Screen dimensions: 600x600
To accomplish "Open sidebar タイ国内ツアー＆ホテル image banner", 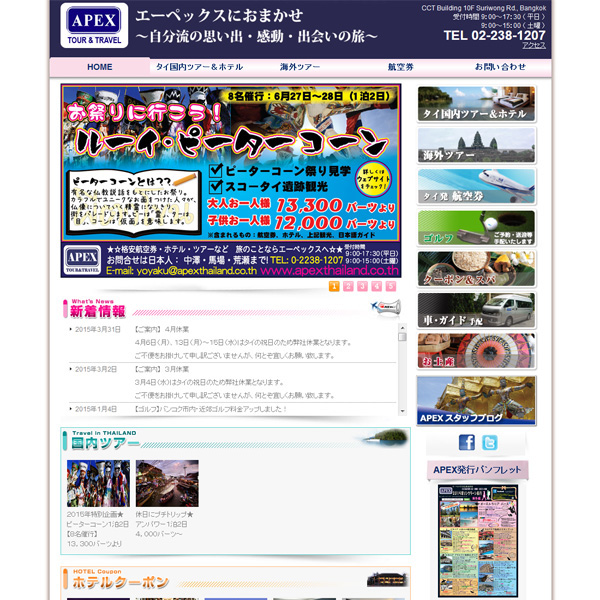I will (x=476, y=104).
